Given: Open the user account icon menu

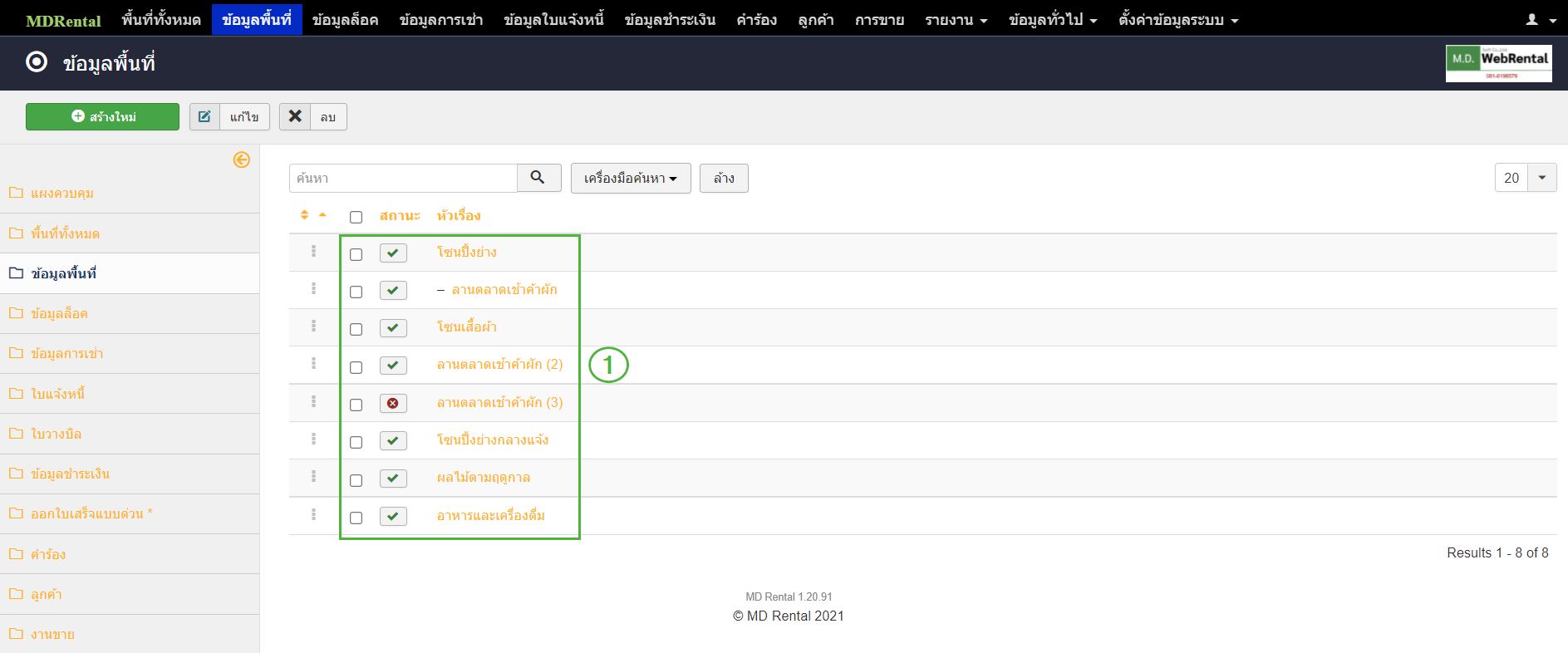Looking at the screenshot, I should pyautogui.click(x=1541, y=19).
